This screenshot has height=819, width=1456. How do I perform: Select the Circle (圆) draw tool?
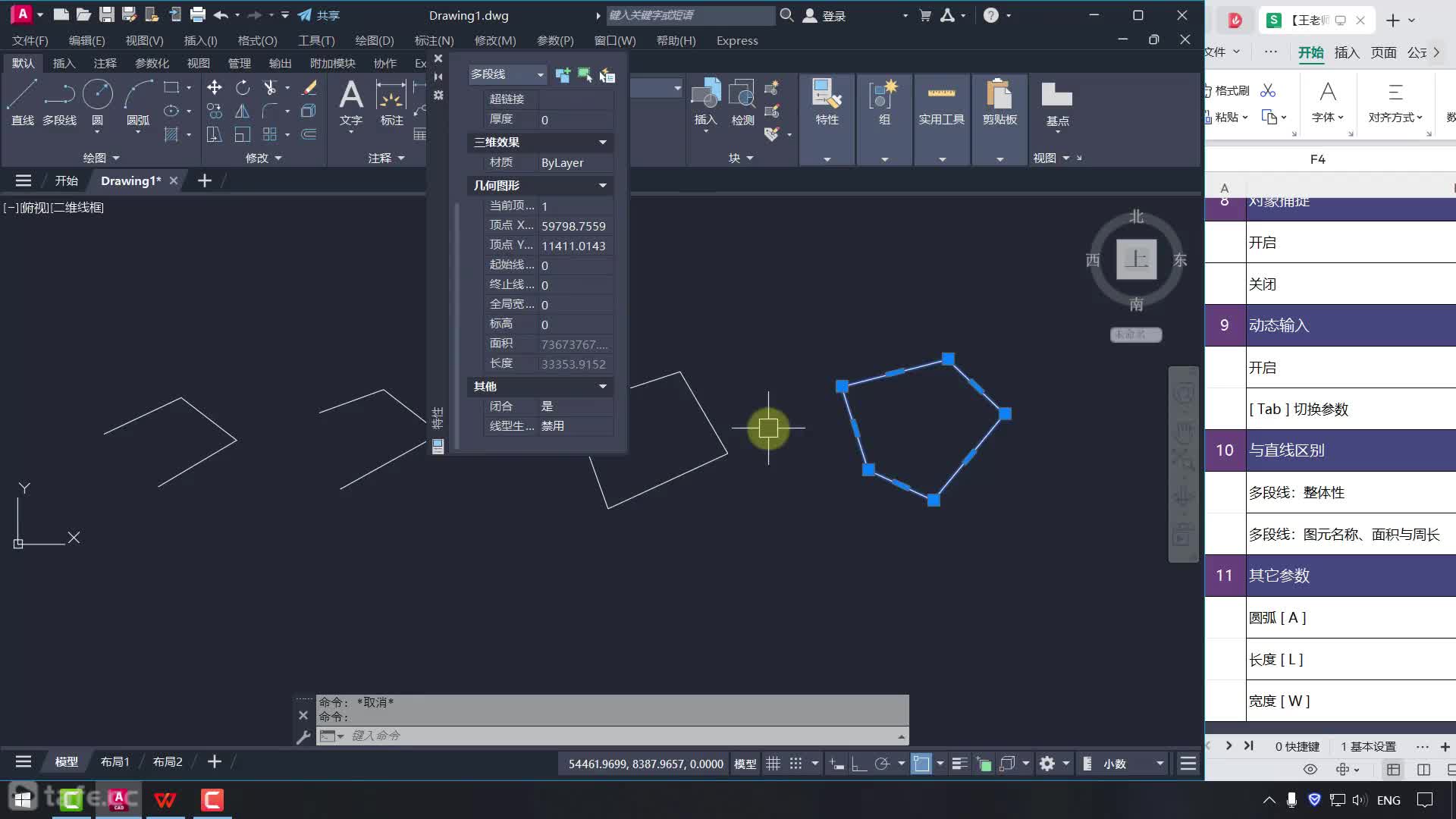pos(97,102)
